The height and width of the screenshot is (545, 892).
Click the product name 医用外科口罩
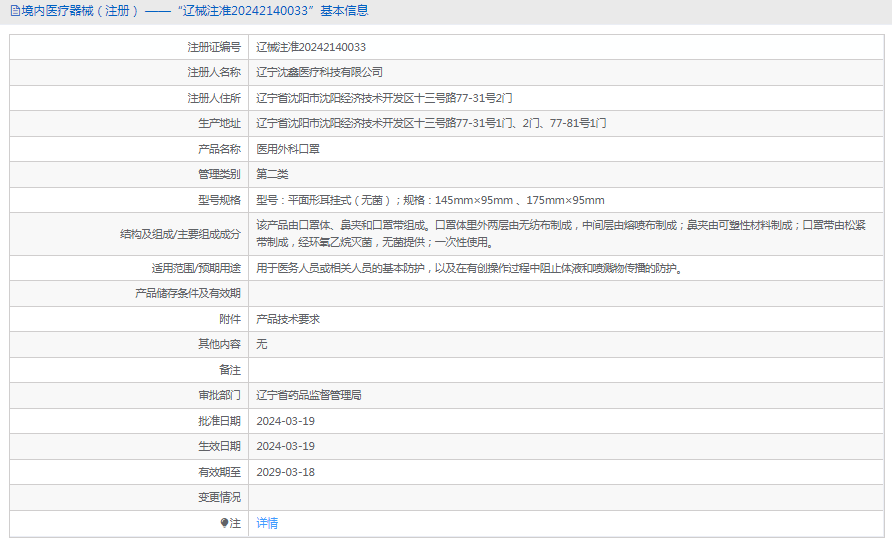pos(288,149)
